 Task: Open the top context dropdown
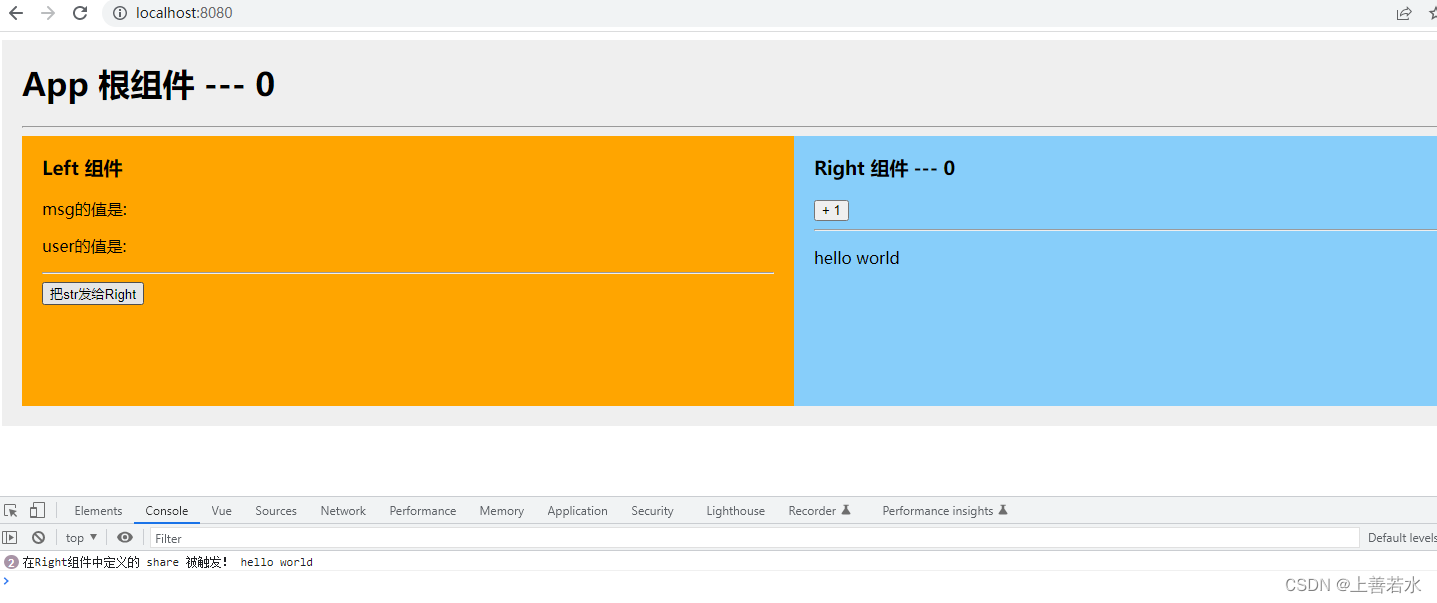point(82,537)
